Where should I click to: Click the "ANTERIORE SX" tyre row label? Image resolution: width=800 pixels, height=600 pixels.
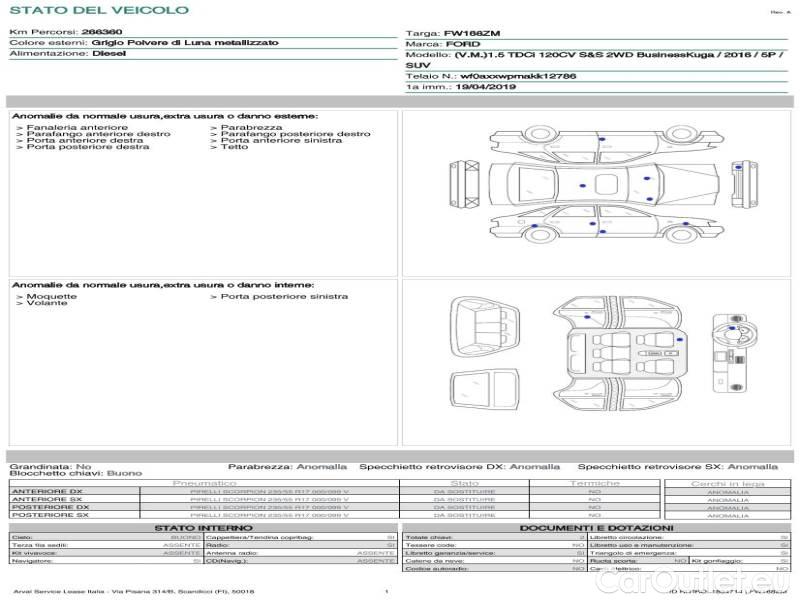click(47, 499)
